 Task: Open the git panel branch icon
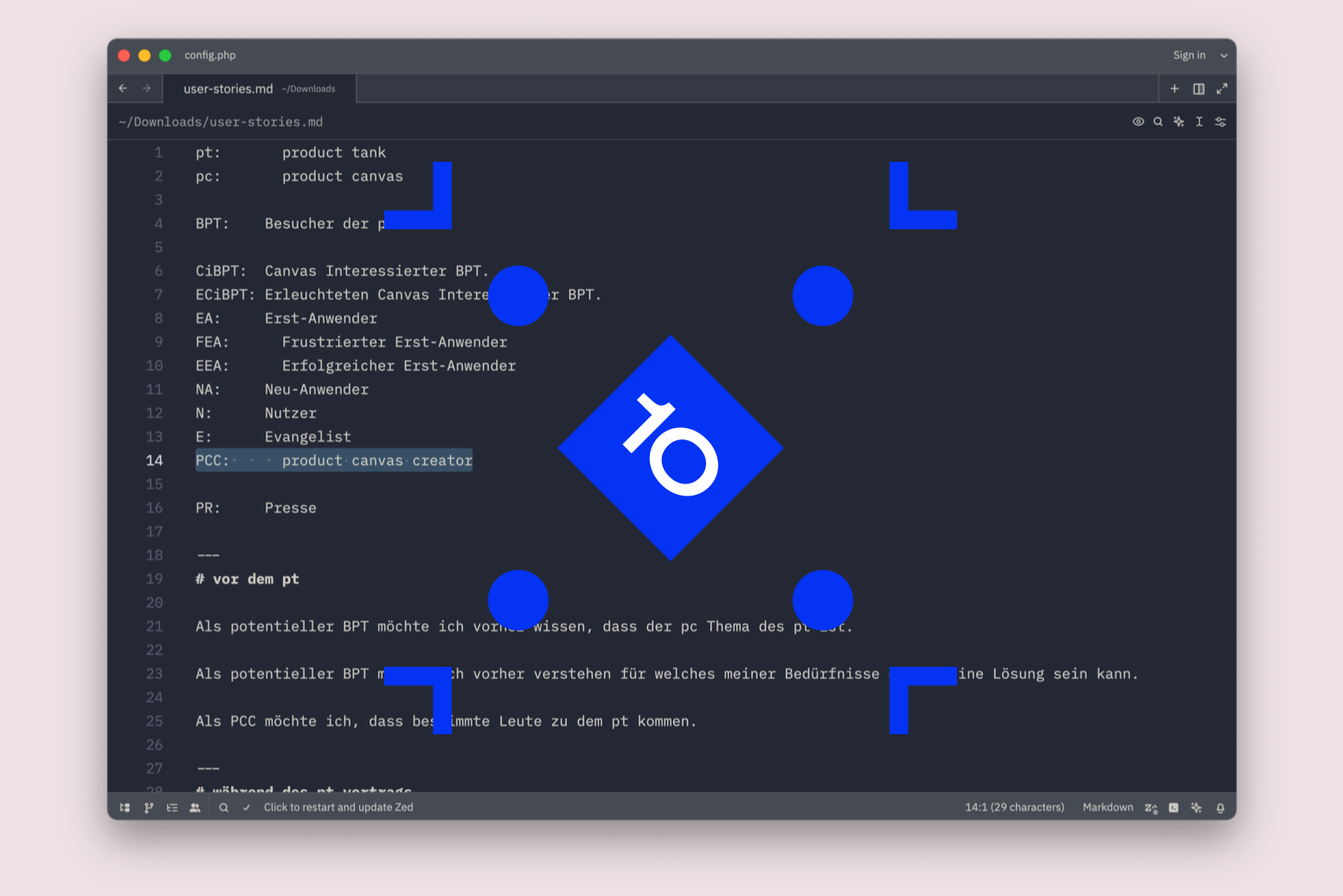pos(149,808)
